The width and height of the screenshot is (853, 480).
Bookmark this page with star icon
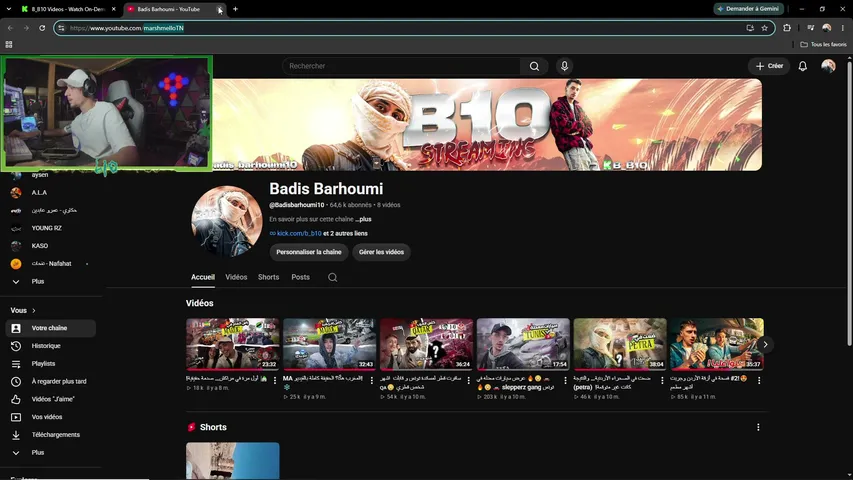pyautogui.click(x=764, y=28)
